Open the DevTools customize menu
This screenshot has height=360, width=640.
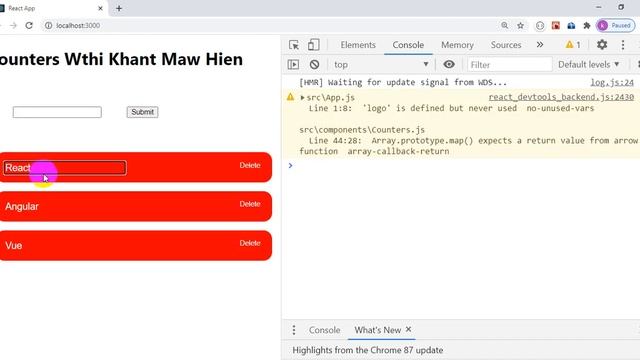[x=623, y=45]
